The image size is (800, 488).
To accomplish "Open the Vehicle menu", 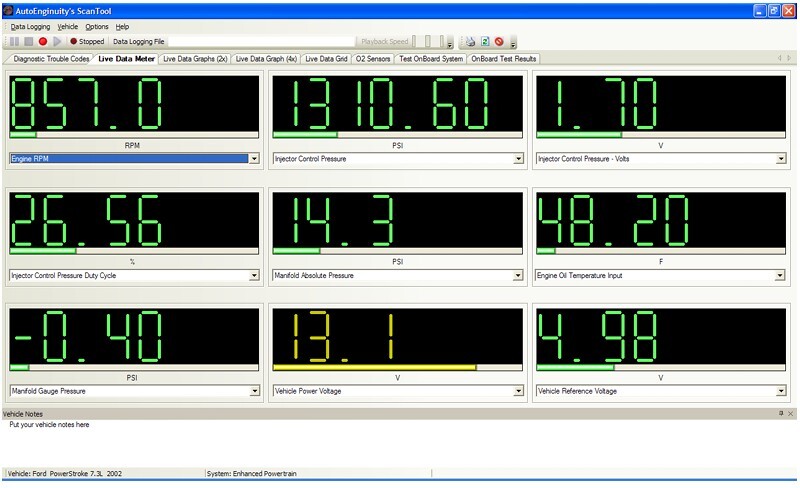I will click(68, 26).
